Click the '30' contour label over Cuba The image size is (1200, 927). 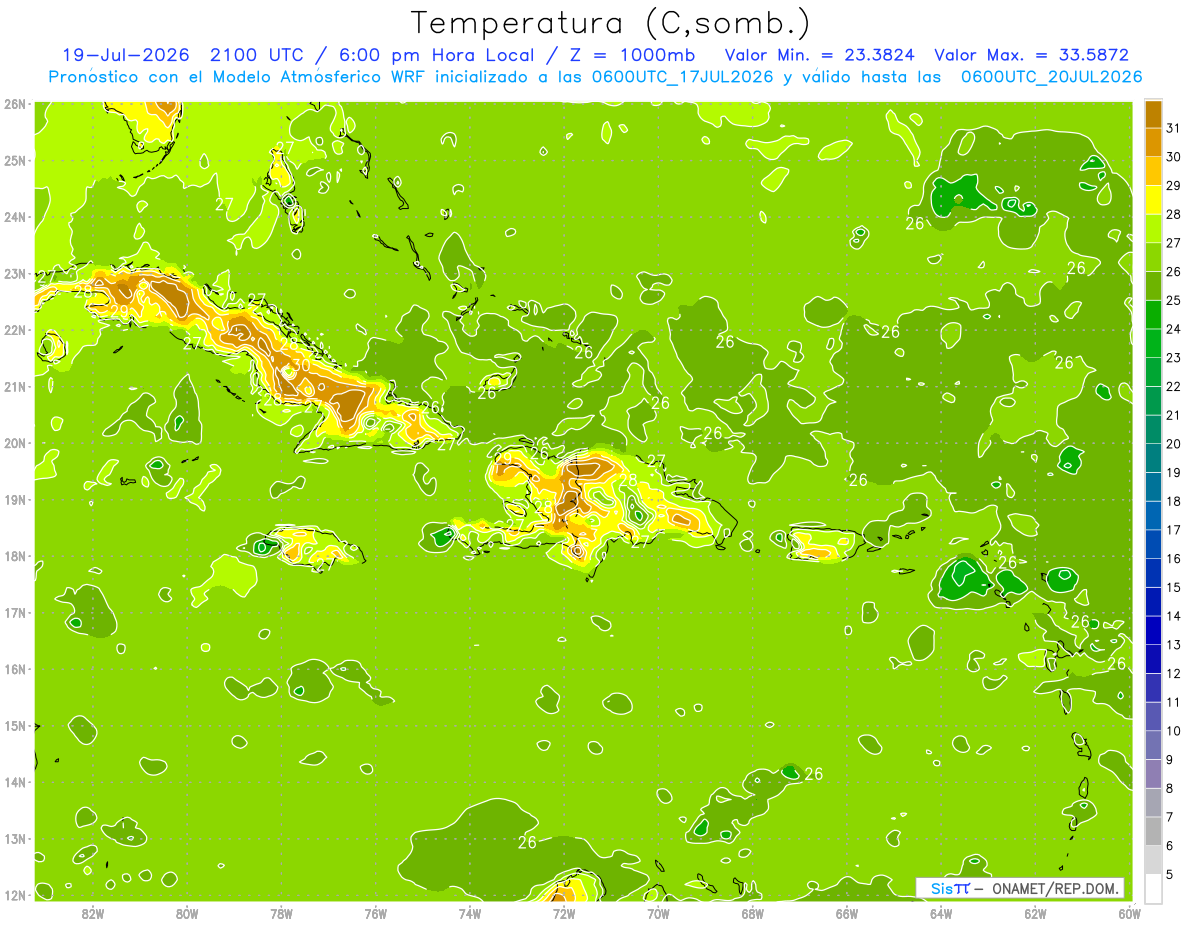(299, 366)
